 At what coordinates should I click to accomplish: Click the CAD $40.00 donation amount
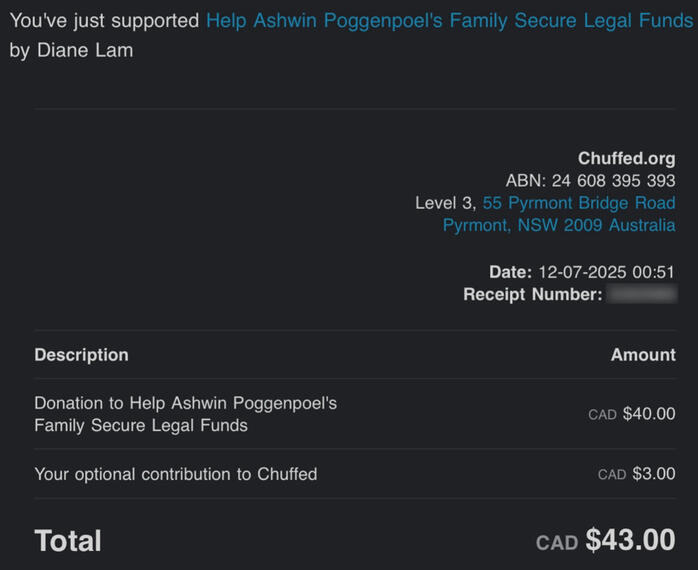[x=632, y=414]
